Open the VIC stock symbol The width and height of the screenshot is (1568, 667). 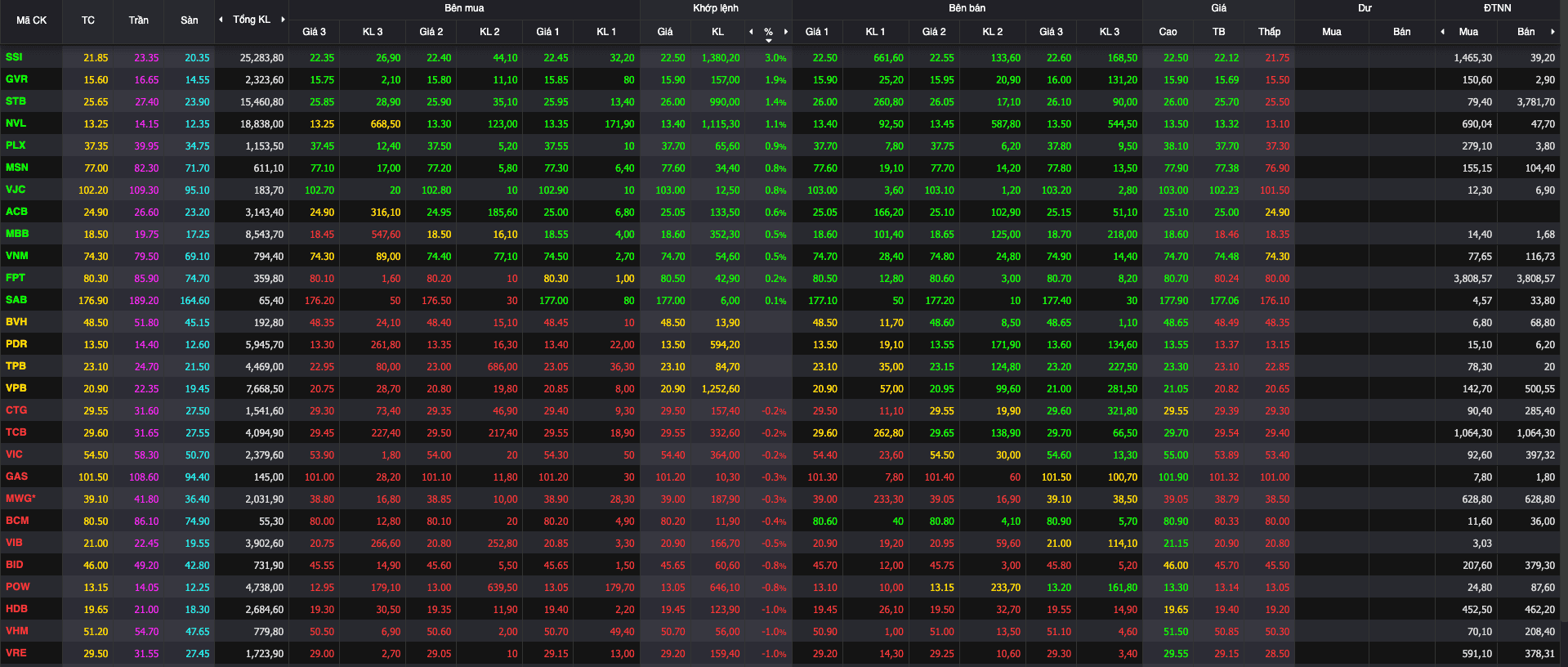click(14, 454)
